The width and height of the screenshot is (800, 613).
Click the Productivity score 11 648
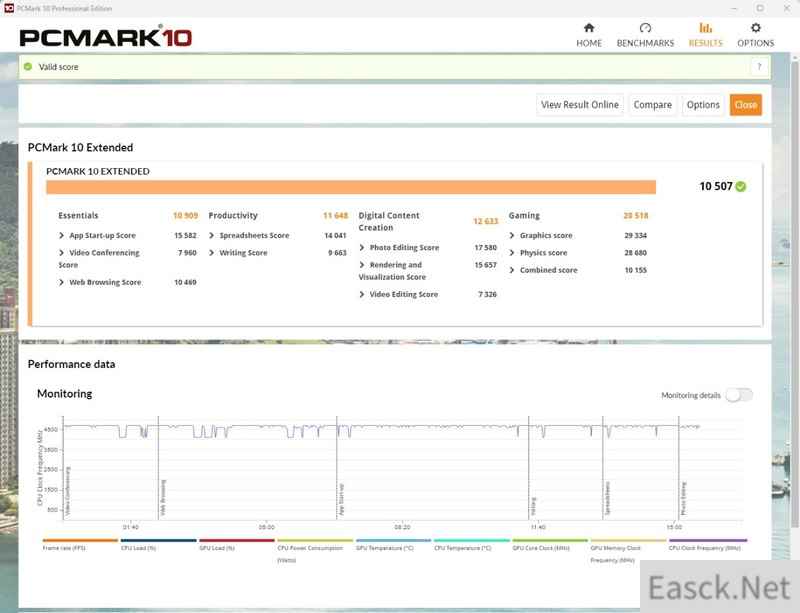click(335, 215)
